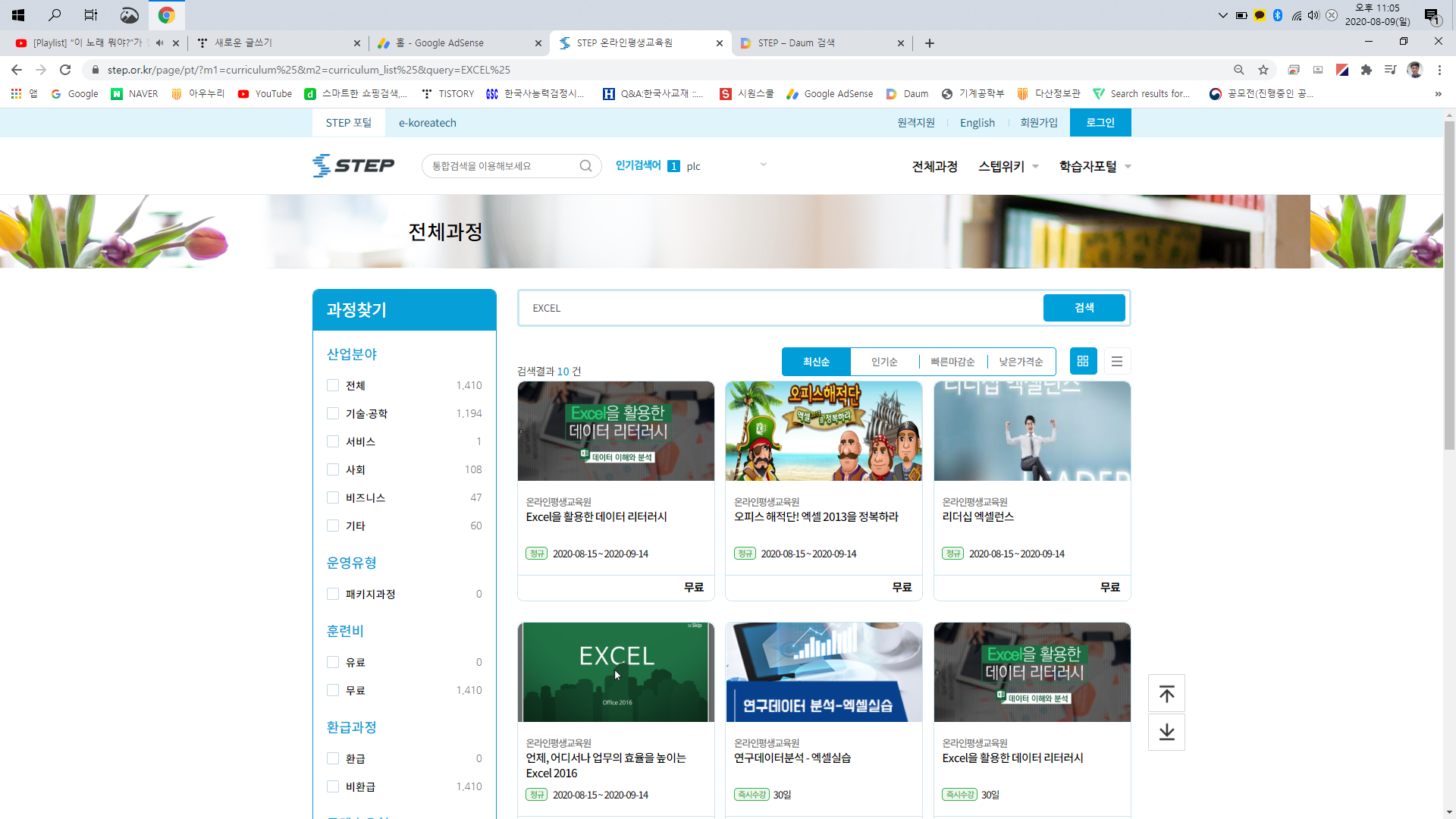Enable the 무료 training fee checkbox

(333, 690)
